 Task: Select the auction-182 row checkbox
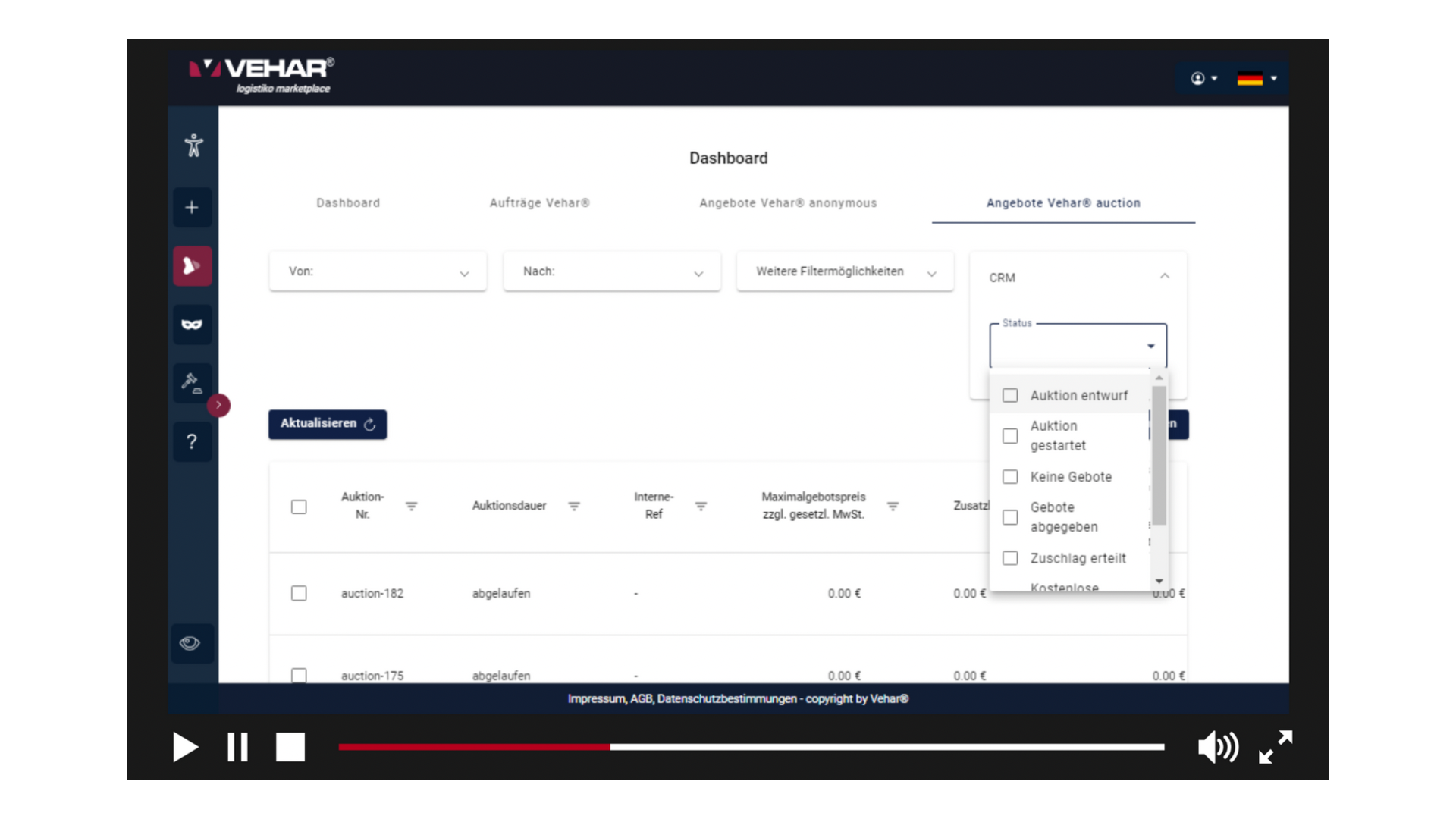pyautogui.click(x=299, y=594)
